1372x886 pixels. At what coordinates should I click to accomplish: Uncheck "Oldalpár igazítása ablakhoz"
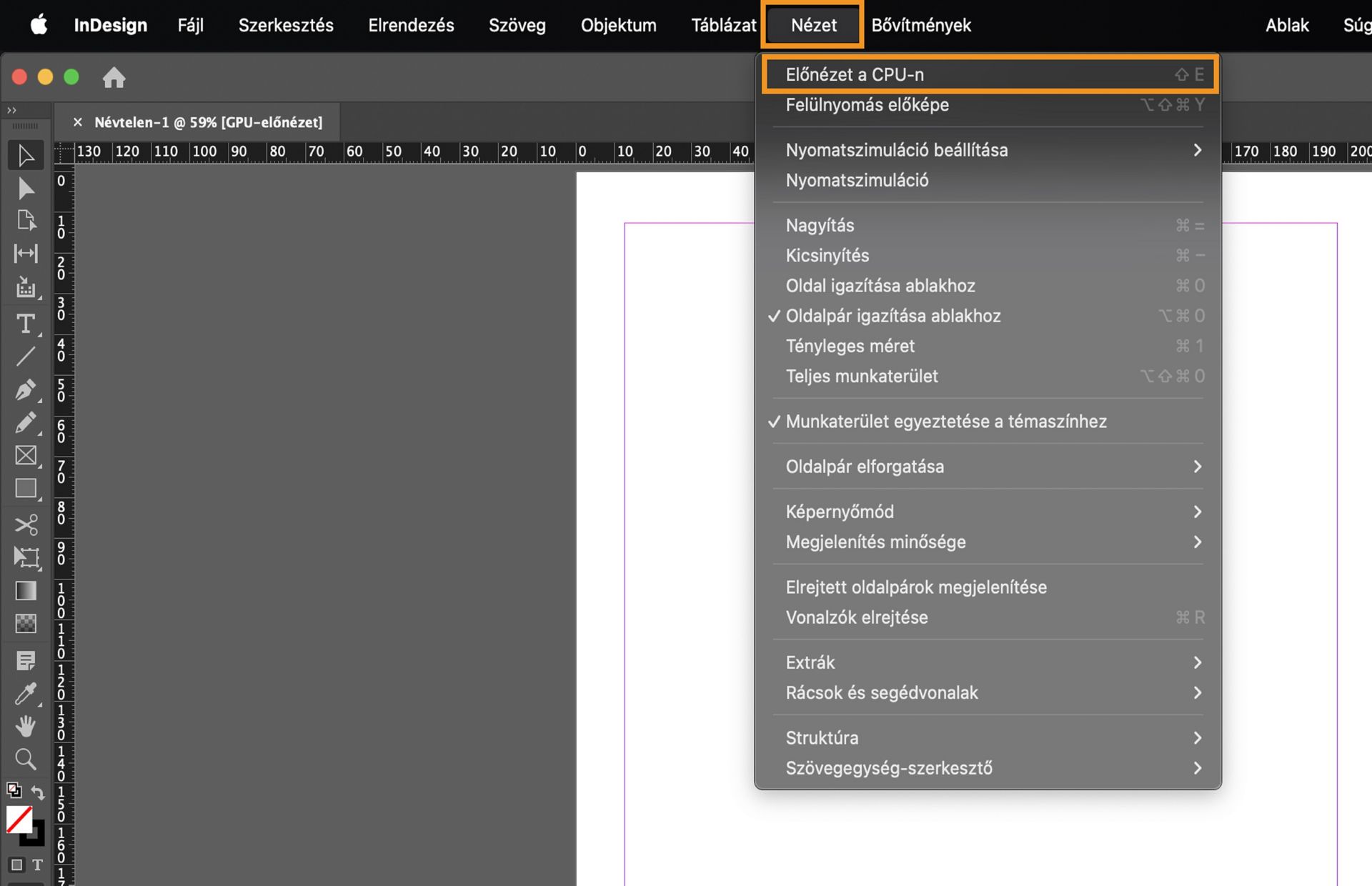(x=893, y=315)
